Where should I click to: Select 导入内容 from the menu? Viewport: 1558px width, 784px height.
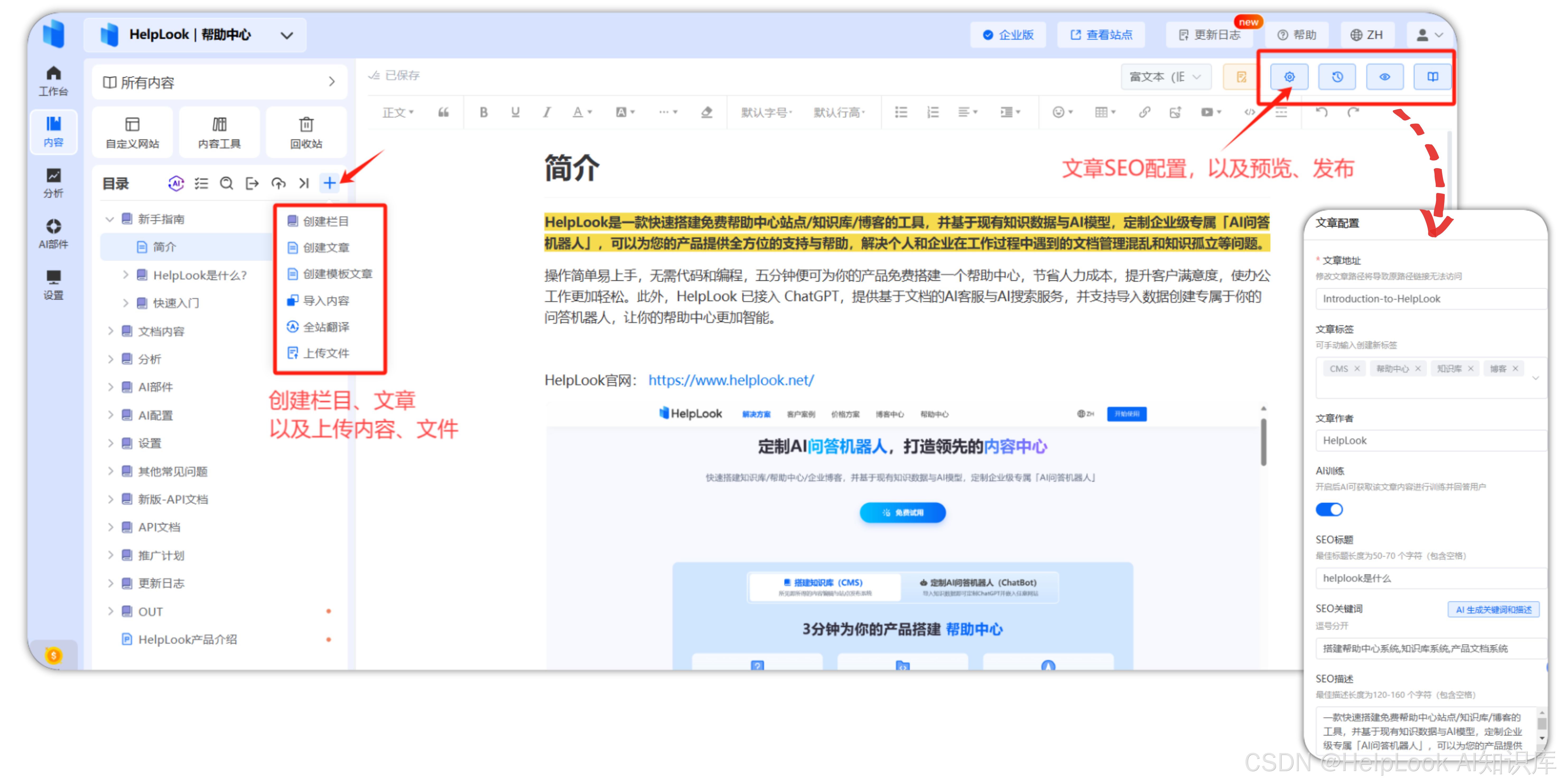click(326, 301)
